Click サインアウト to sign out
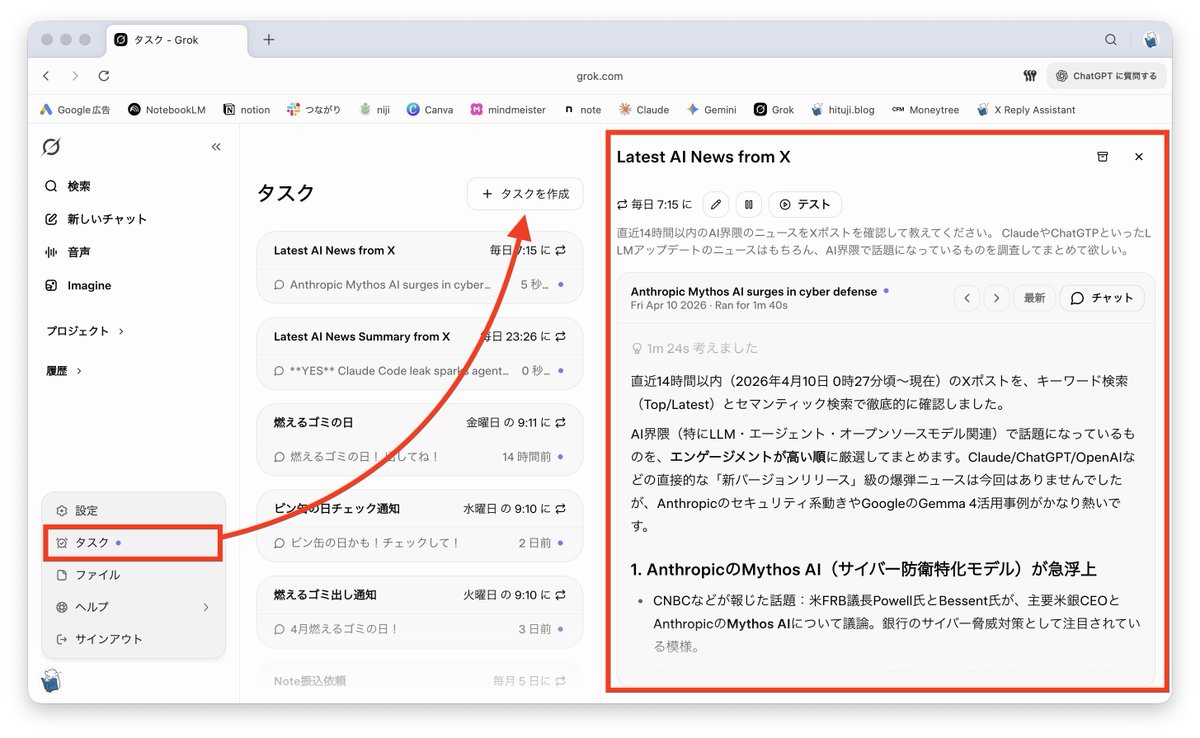Image resolution: width=1200 pixels, height=738 pixels. 133,639
